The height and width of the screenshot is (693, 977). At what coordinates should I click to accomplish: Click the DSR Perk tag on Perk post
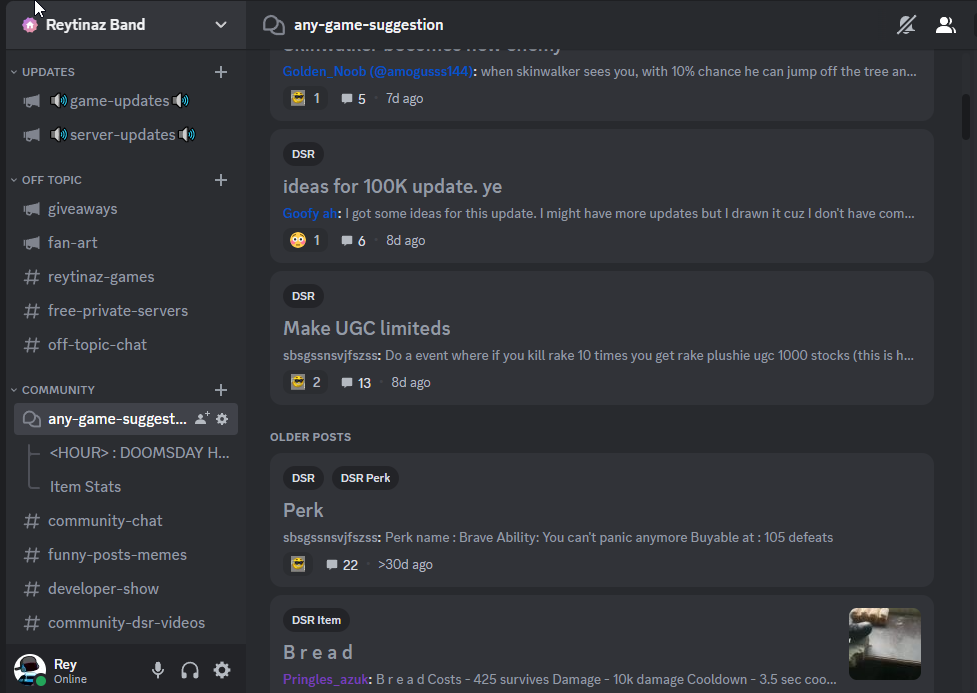click(x=365, y=478)
